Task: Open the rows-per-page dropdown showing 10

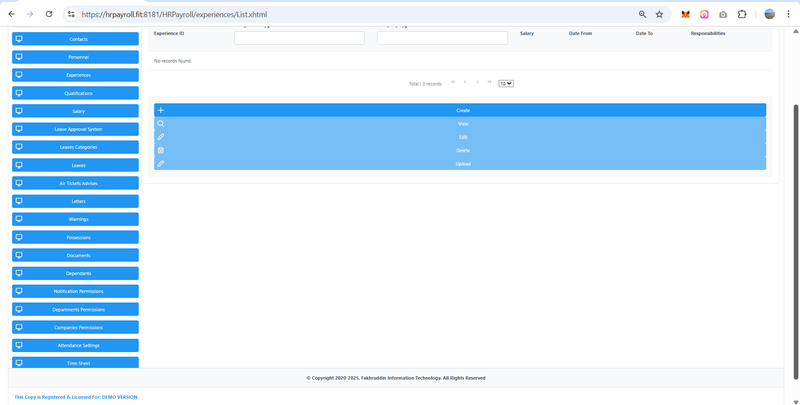Action: pos(506,84)
